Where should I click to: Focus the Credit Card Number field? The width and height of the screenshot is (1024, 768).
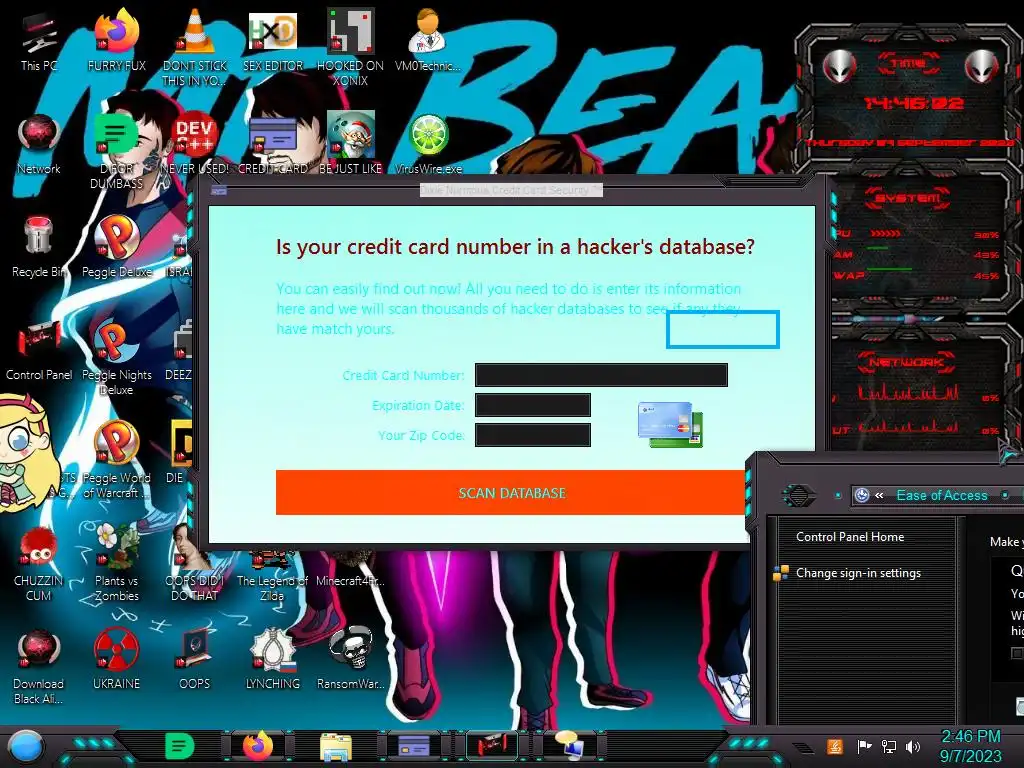pyautogui.click(x=601, y=375)
